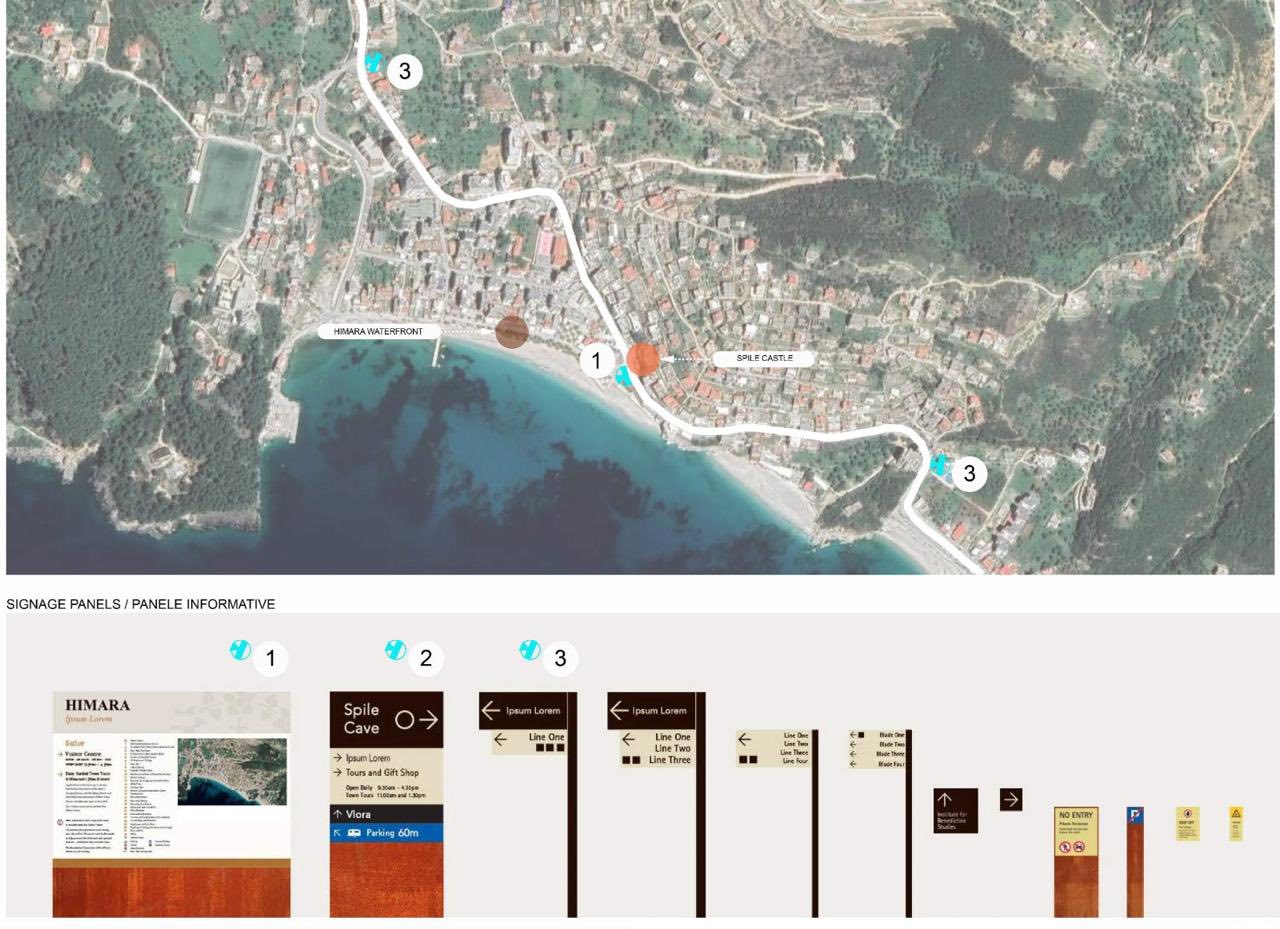1280x929 pixels.
Task: Click the circle-arrow icon on Spile Cave sign
Action: [417, 719]
